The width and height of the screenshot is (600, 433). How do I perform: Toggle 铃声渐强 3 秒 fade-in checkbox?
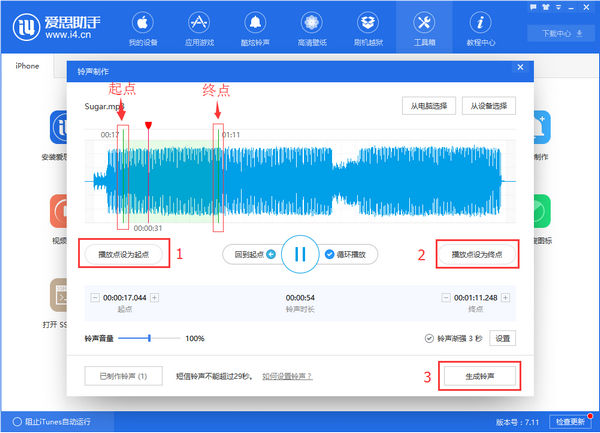point(430,339)
